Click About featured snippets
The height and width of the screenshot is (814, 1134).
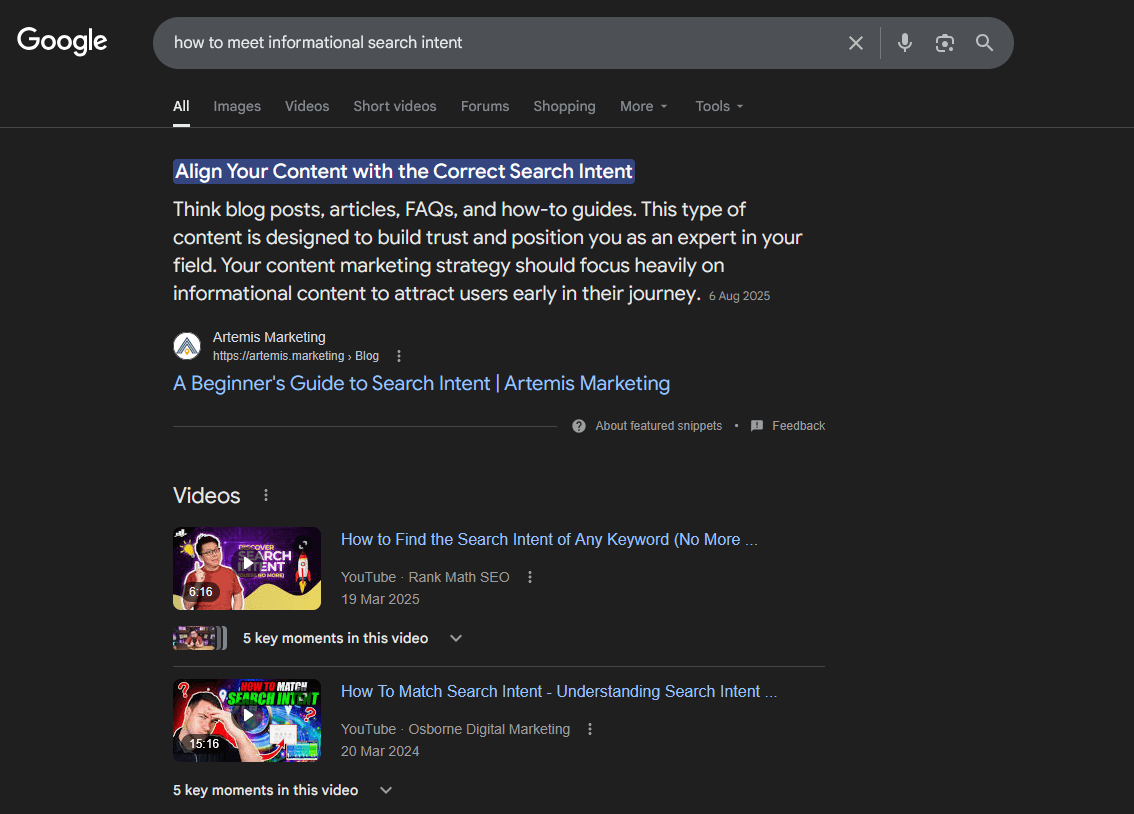[658, 425]
